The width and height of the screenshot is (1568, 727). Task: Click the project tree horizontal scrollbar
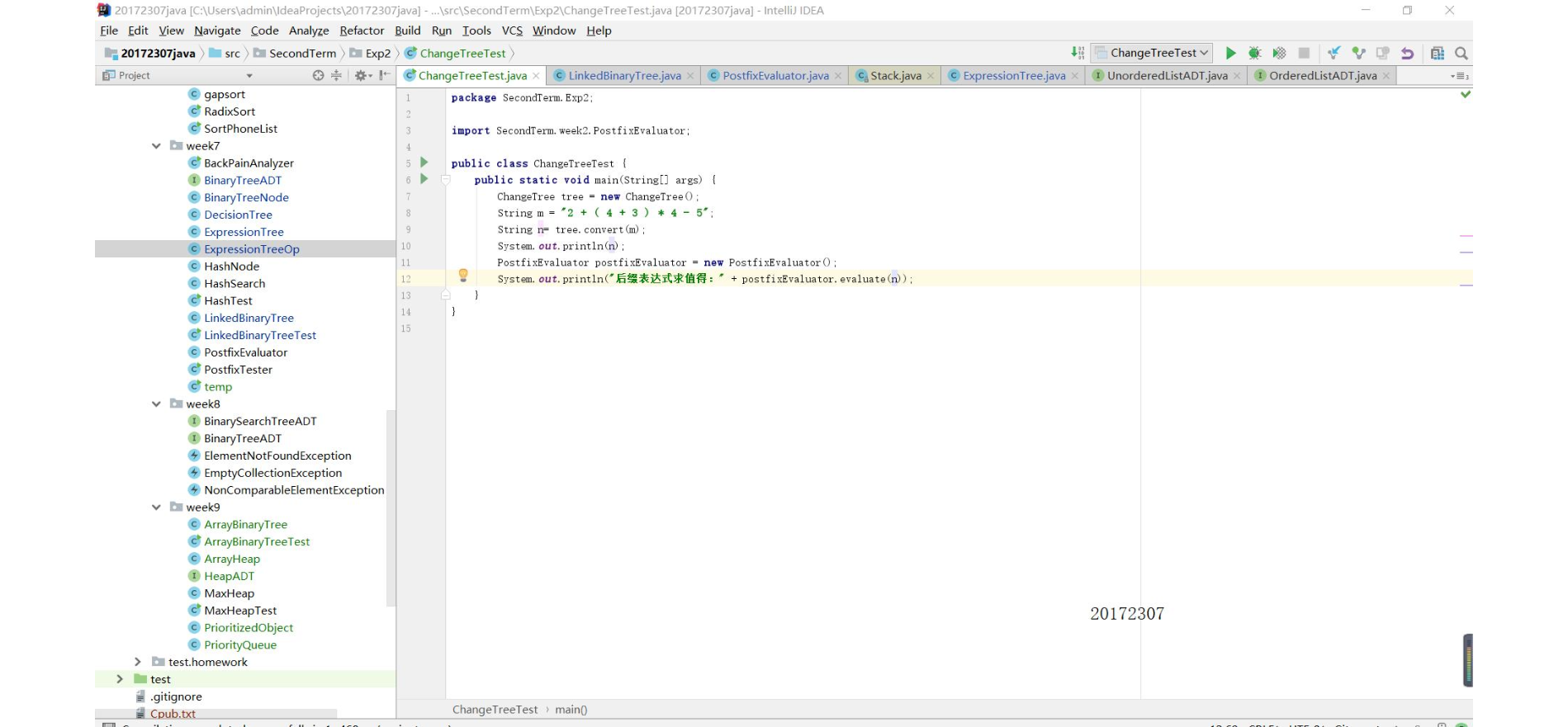pyautogui.click(x=216, y=713)
